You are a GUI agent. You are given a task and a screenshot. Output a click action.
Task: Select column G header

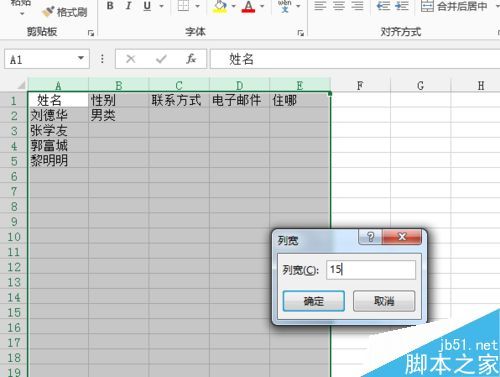coord(421,86)
